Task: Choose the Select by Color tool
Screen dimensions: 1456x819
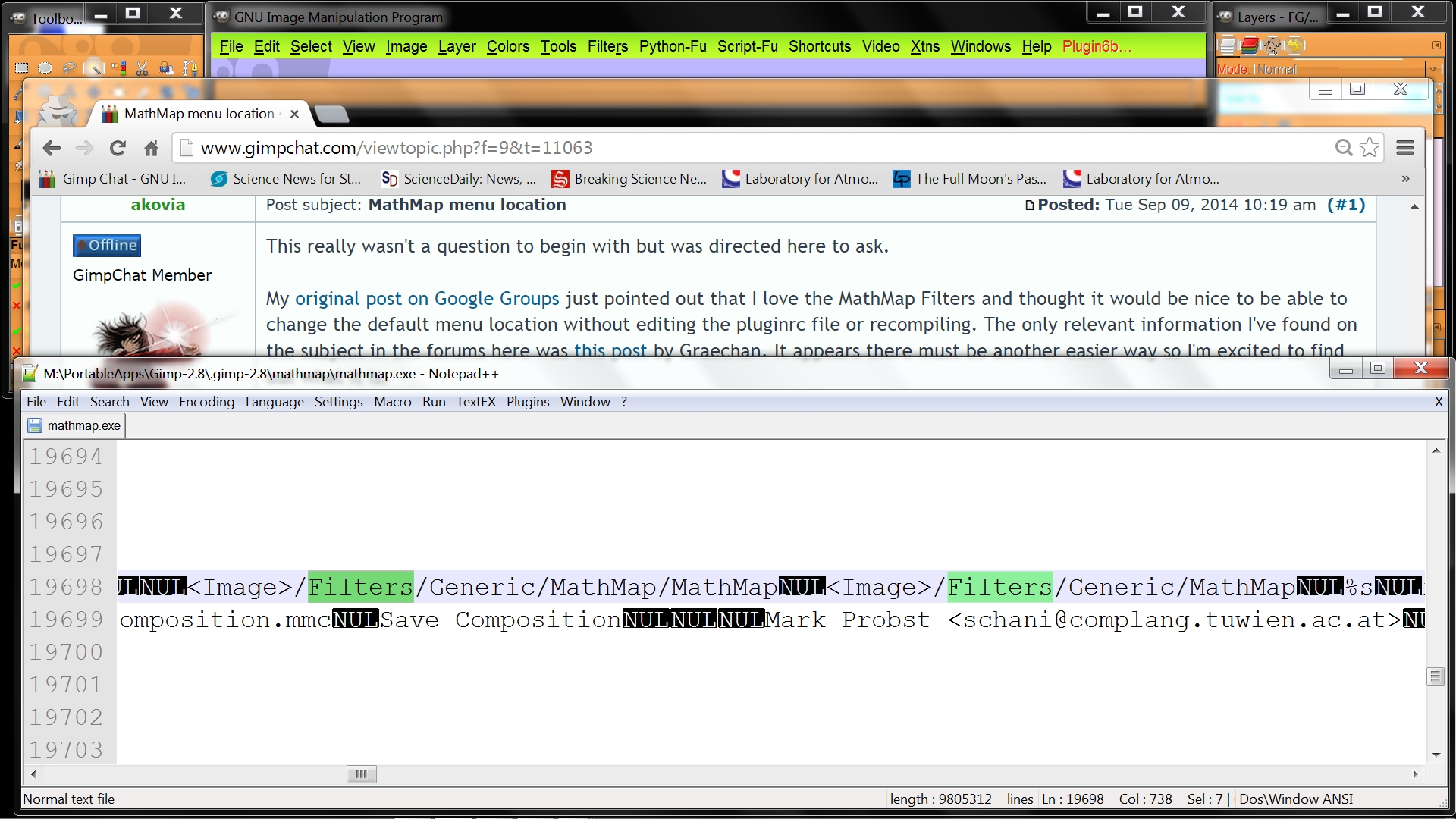Action: 118,68
